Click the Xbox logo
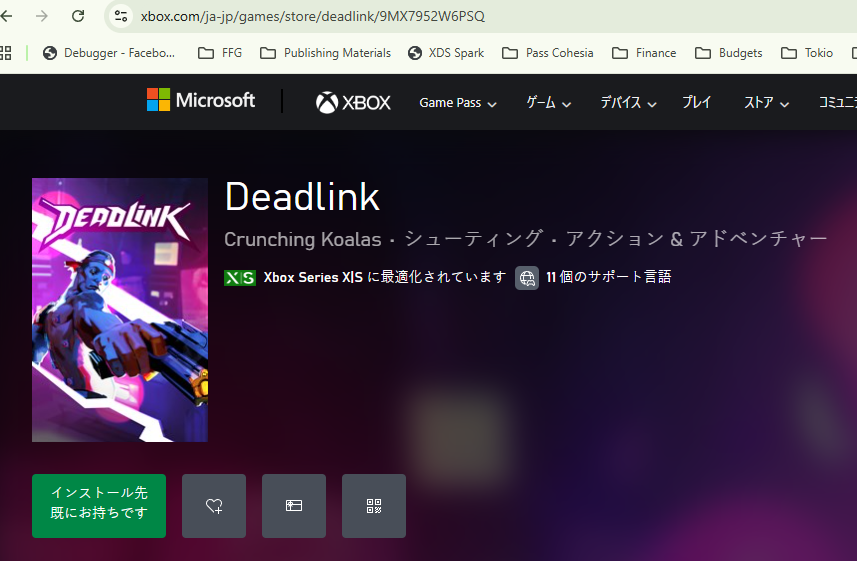 [x=353, y=102]
